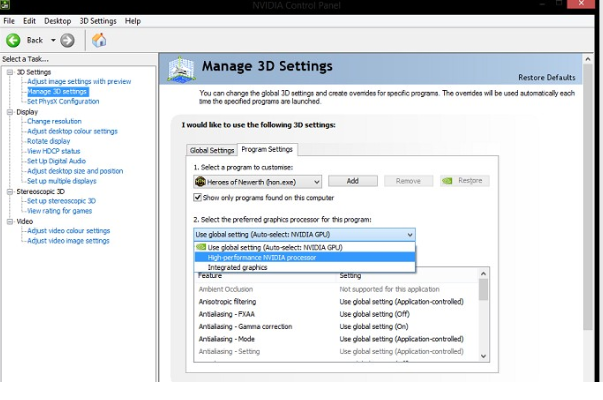Pick Use global setting (Auto-select: NVIDIA GPU) option
This screenshot has width=603, height=400.
point(305,247)
